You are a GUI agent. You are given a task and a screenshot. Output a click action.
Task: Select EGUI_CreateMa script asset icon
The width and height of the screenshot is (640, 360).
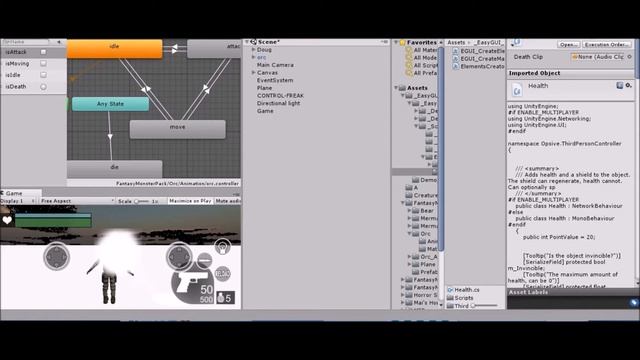456,59
